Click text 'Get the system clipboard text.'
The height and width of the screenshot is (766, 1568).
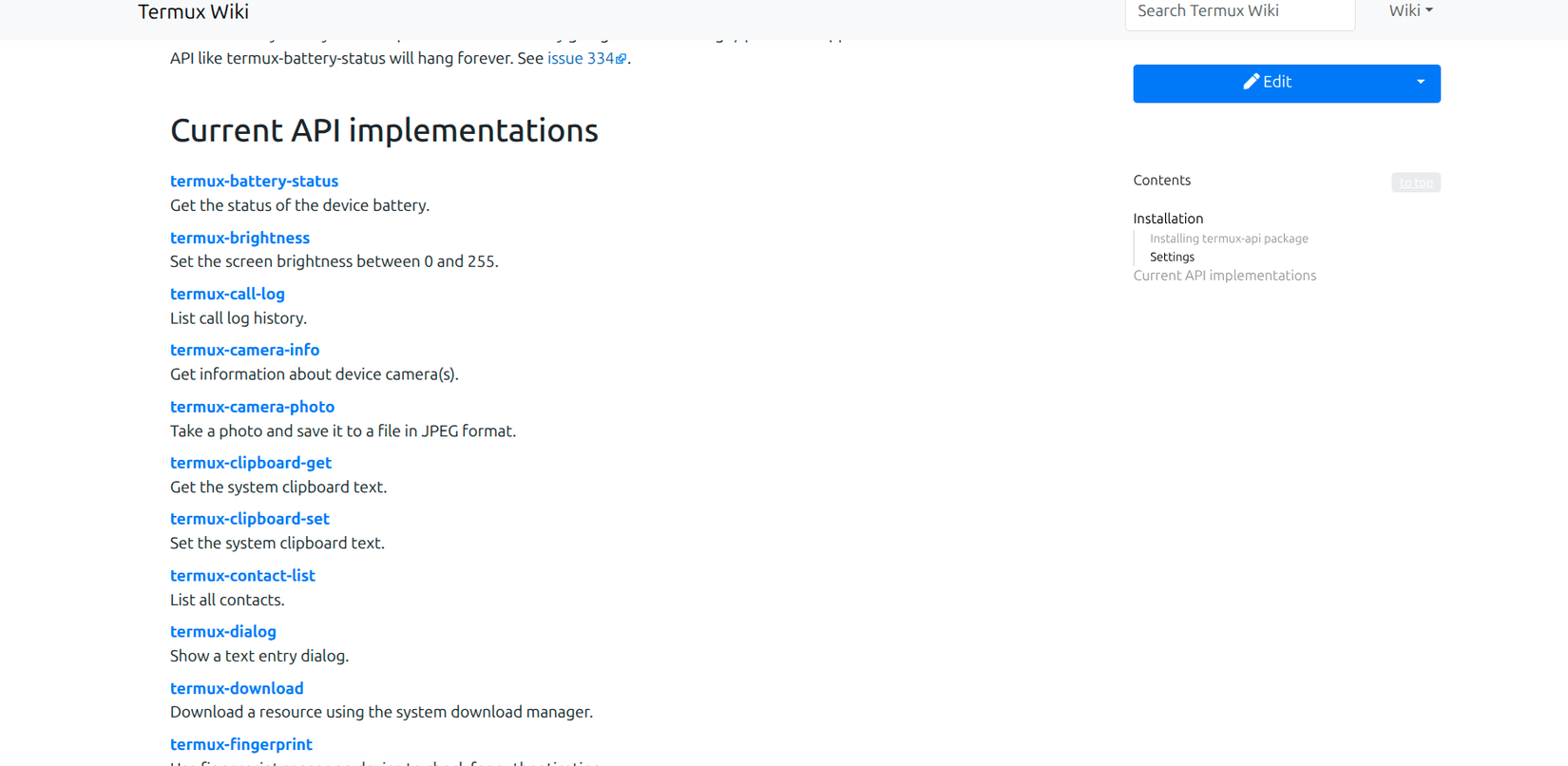[x=277, y=487]
